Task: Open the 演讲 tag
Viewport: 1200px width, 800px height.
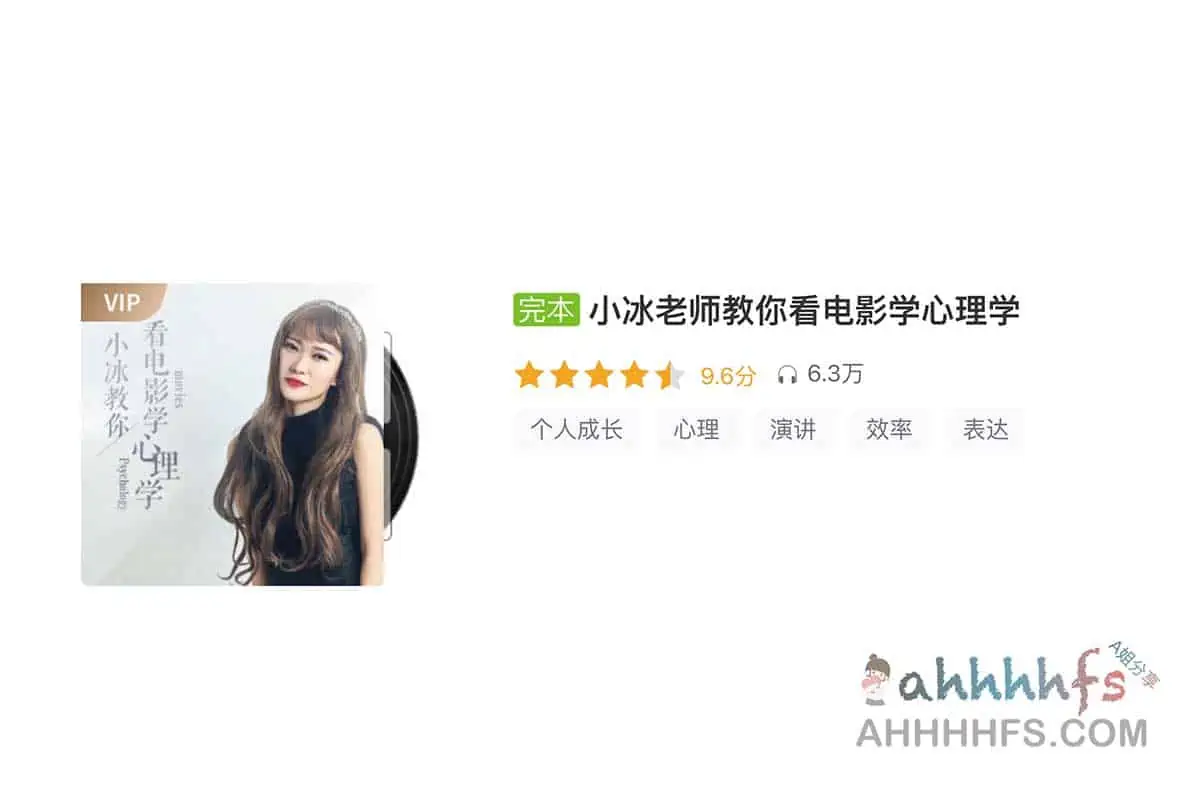Action: coord(793,430)
